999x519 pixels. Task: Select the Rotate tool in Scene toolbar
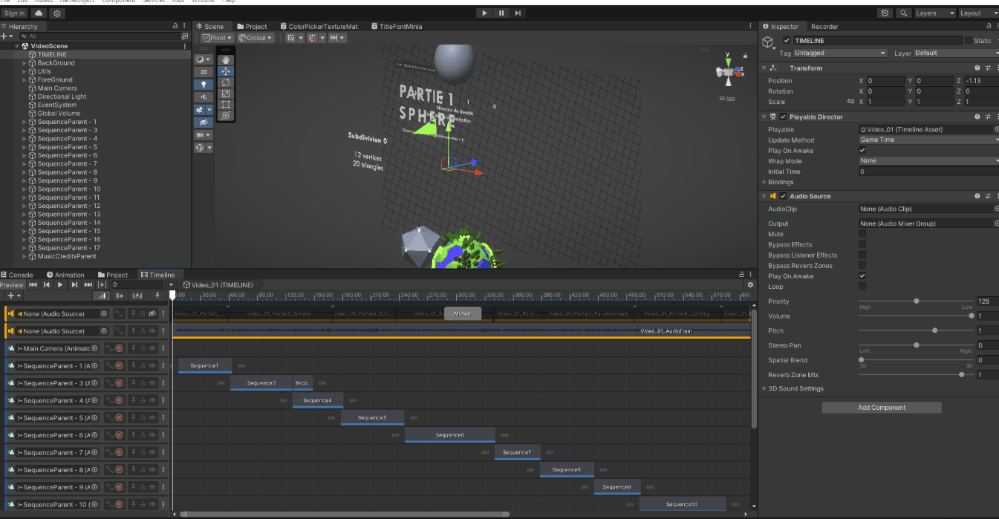(226, 82)
